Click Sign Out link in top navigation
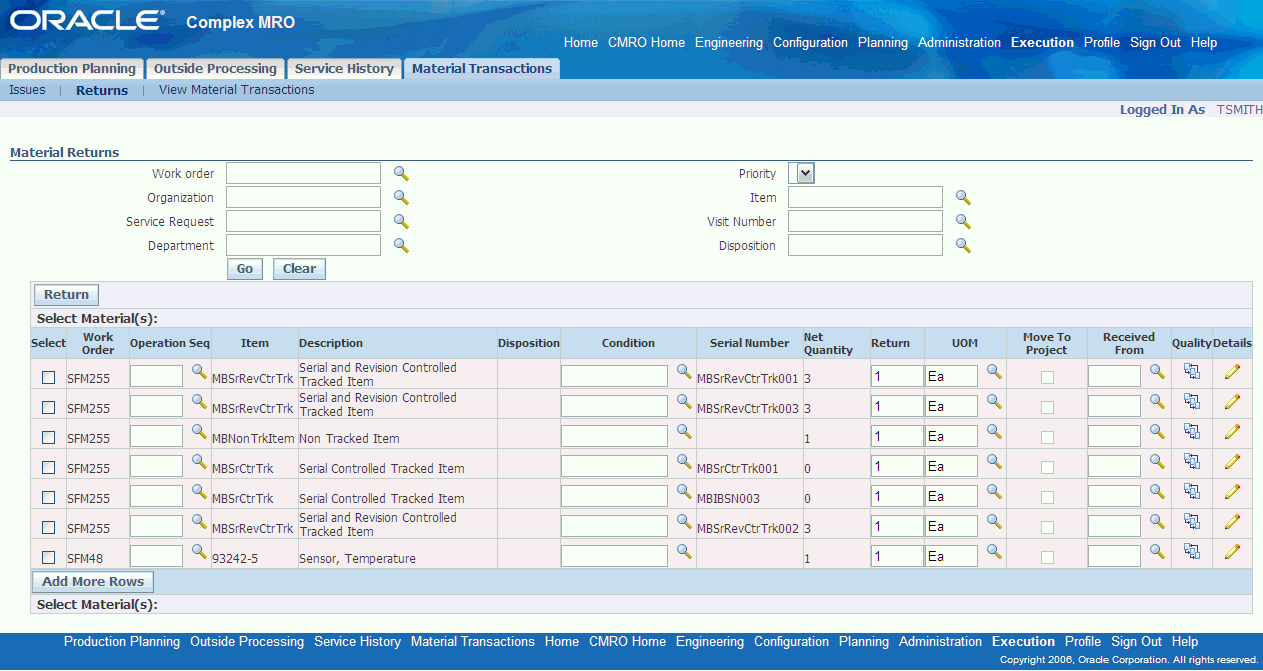 (1155, 43)
